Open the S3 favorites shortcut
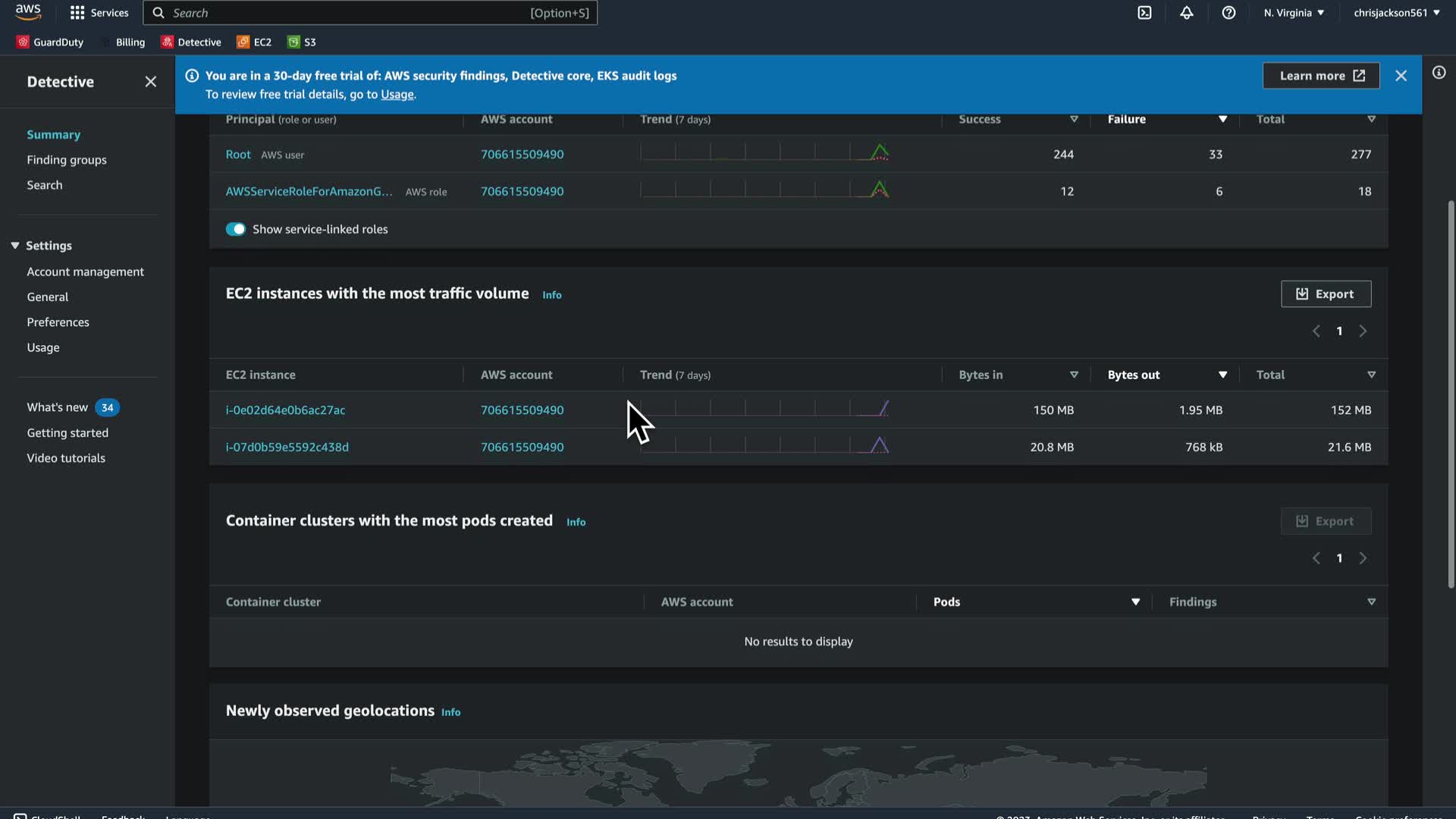 point(302,42)
